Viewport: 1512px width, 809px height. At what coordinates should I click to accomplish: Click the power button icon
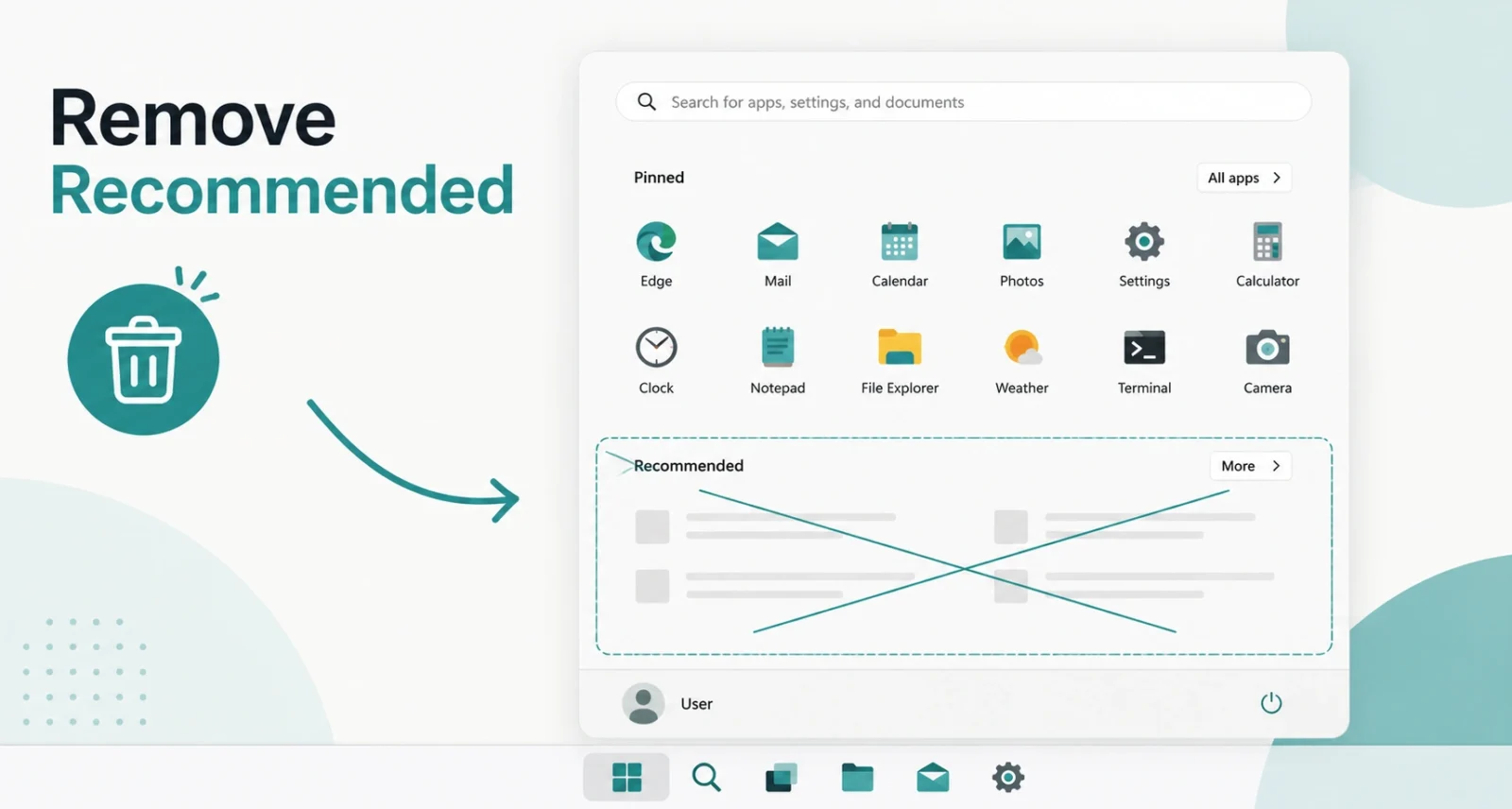[1271, 703]
